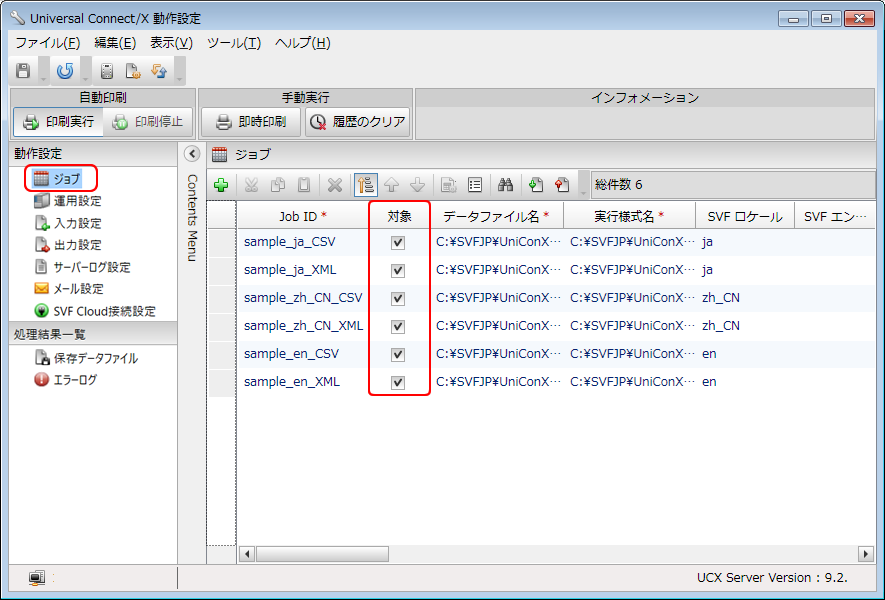This screenshot has height=600, width=885.
Task: Click the horizontal scrollbar right arrow
Action: (x=865, y=554)
